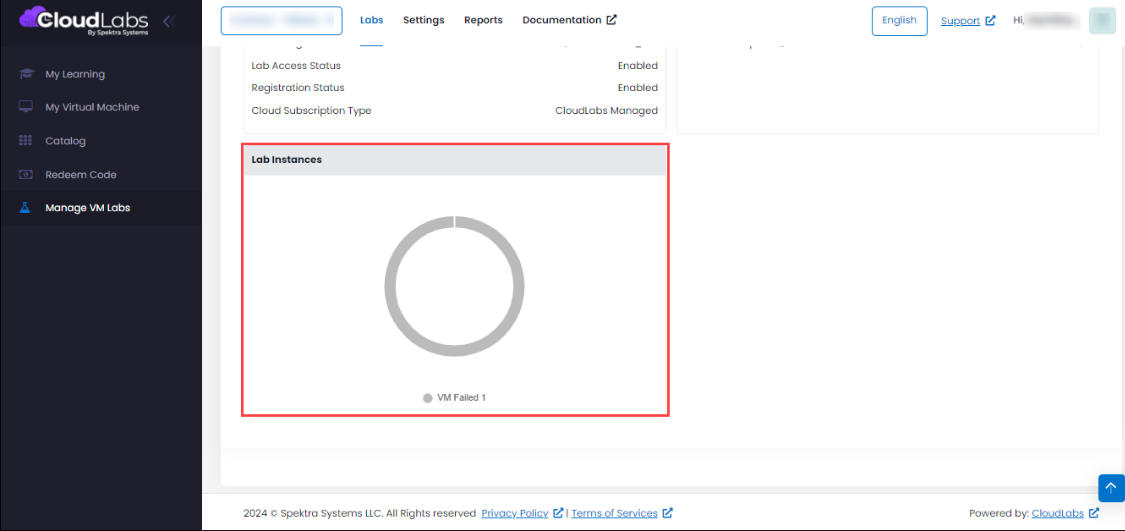
Task: Click the VM Failed 1 legend label
Action: (461, 398)
